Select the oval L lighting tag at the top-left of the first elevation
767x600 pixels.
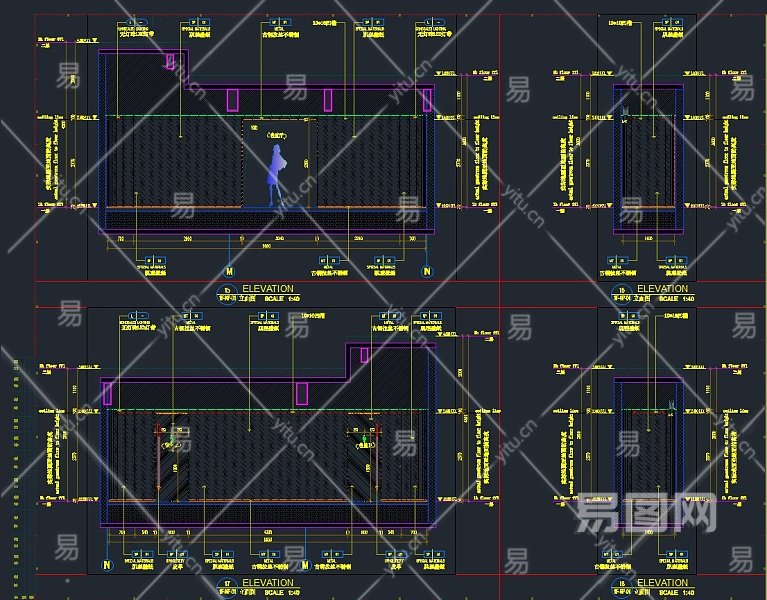(136, 22)
